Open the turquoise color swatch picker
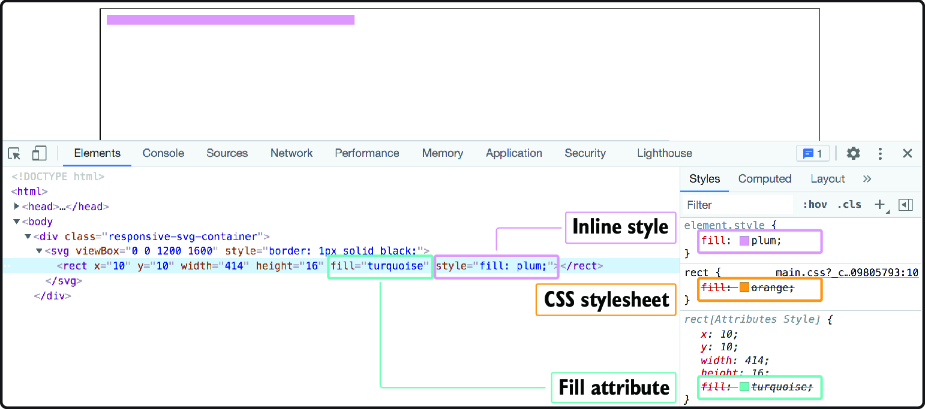The width and height of the screenshot is (925, 409). tap(744, 387)
